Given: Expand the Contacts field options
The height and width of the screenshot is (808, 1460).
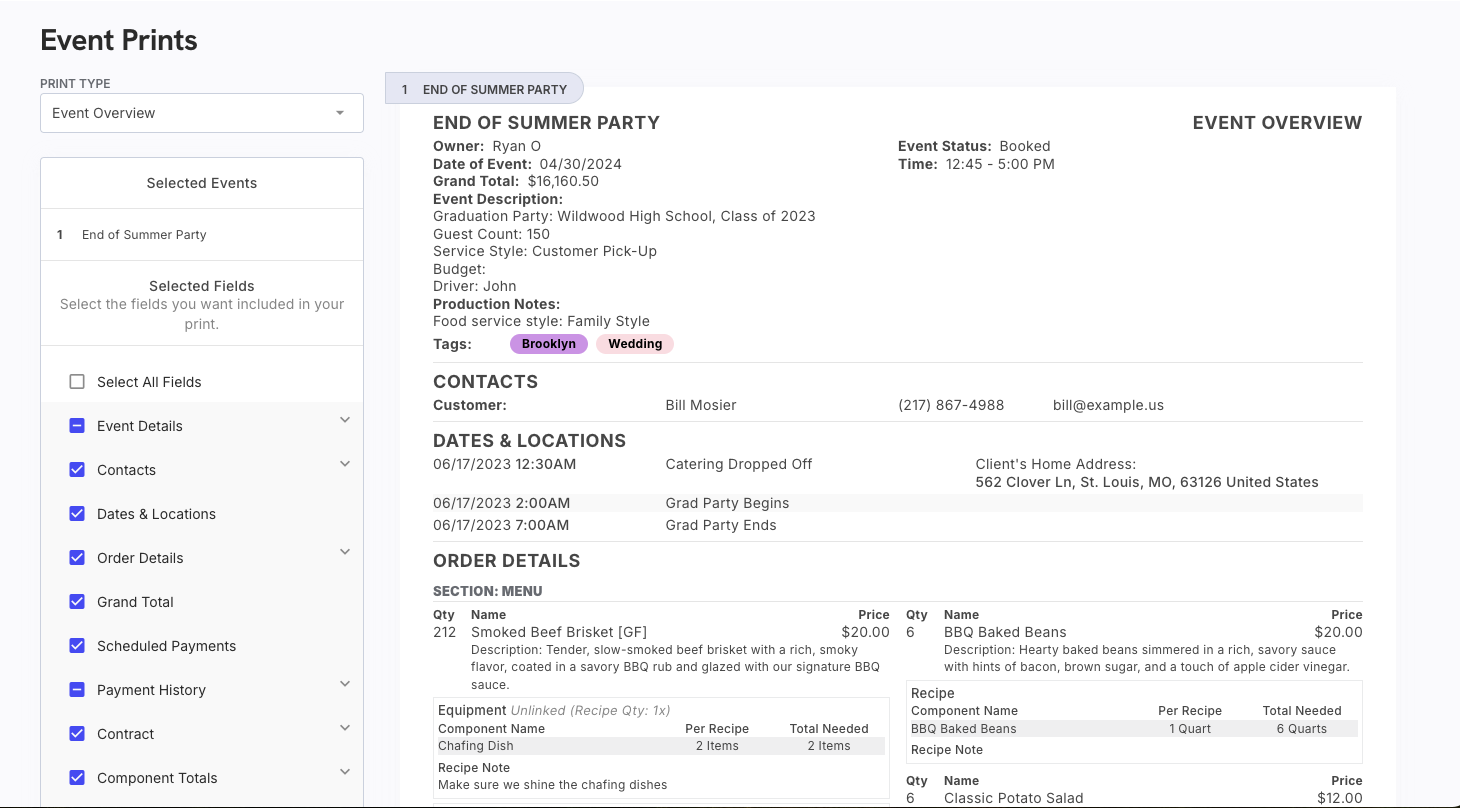Looking at the screenshot, I should (345, 464).
